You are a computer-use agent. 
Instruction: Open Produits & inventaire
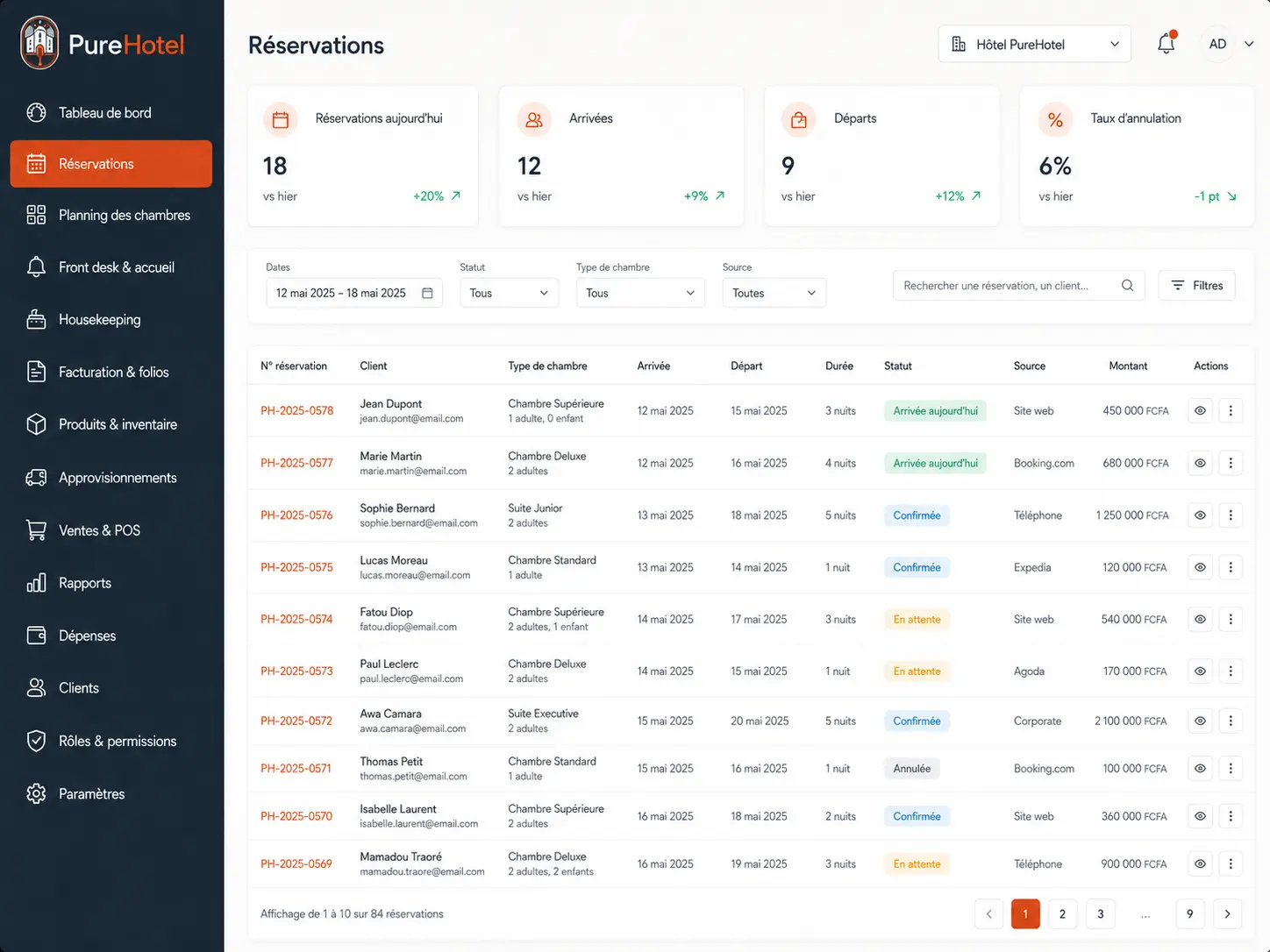coord(111,424)
